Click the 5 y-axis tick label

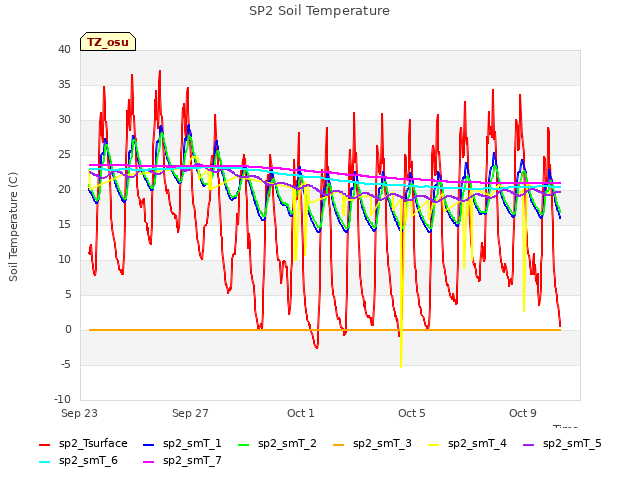[x=68, y=295]
